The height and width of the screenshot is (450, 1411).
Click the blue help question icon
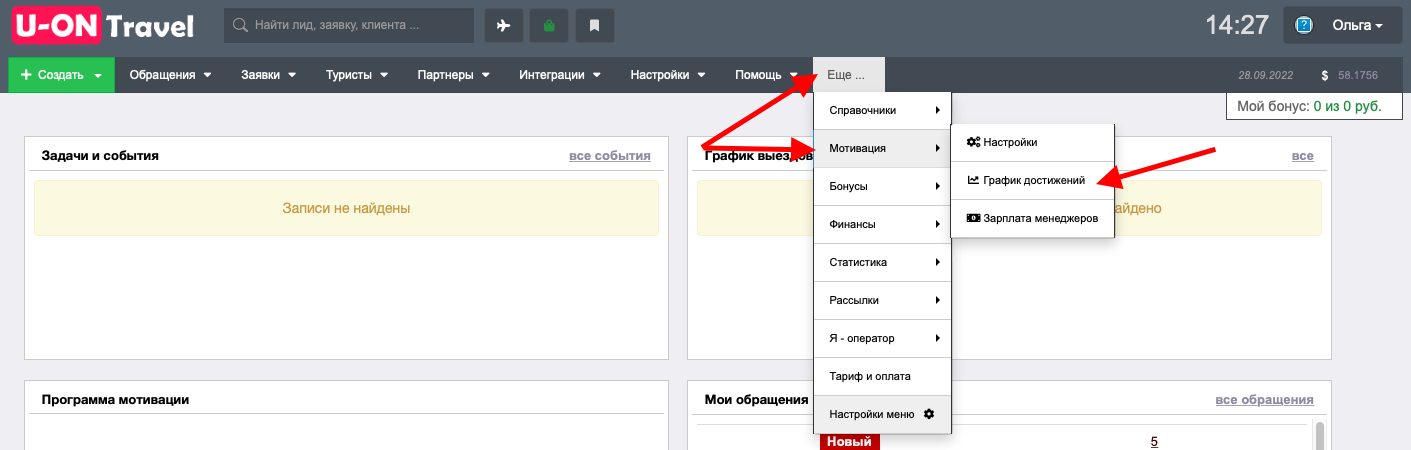(1304, 26)
